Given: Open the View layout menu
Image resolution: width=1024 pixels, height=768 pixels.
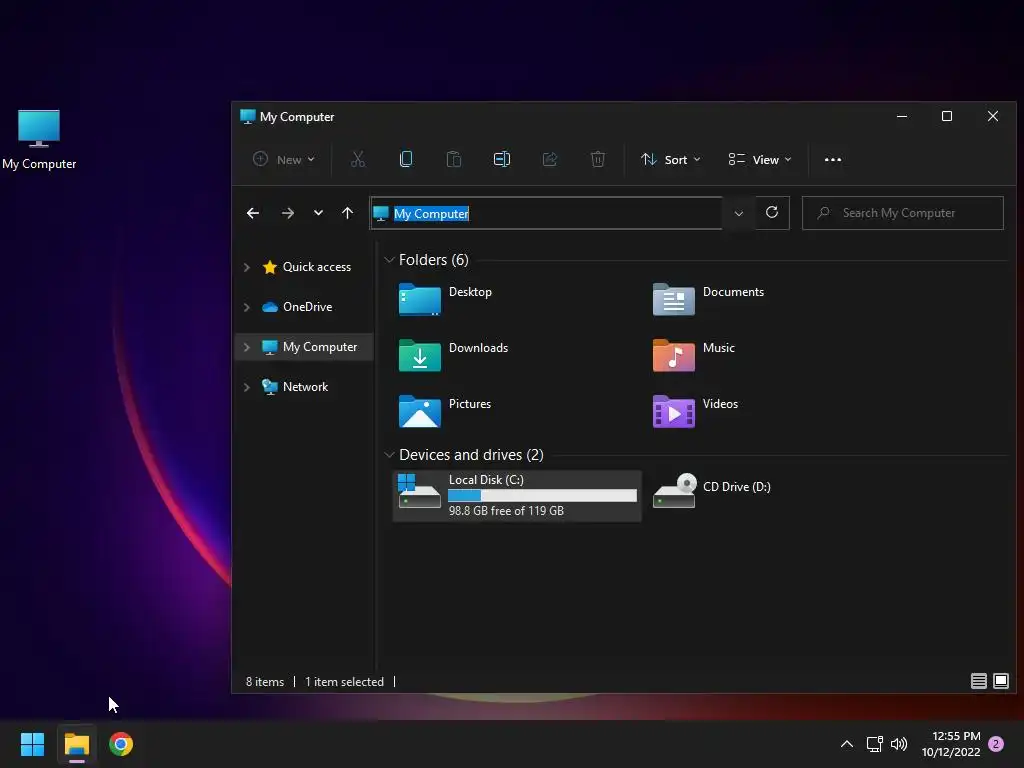Looking at the screenshot, I should (760, 159).
